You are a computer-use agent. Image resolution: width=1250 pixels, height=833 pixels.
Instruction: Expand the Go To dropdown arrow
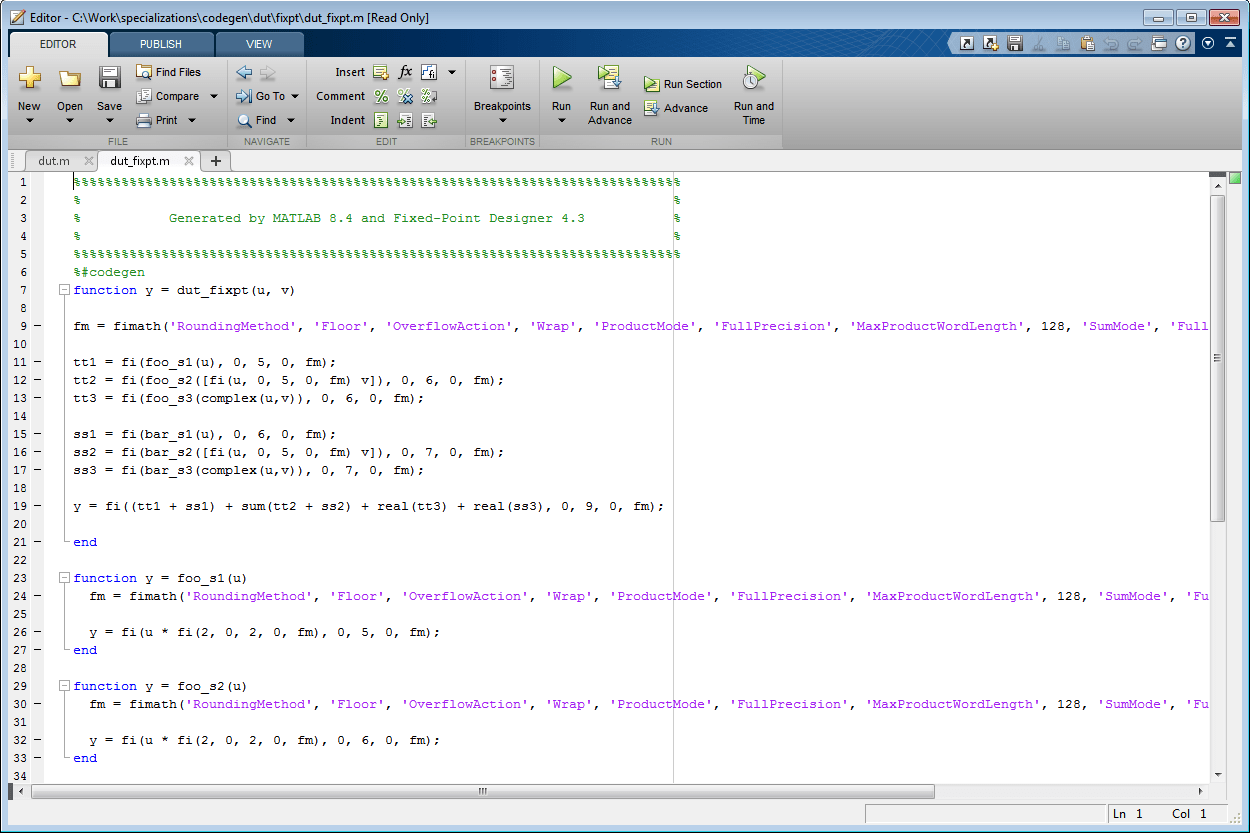tap(295, 96)
